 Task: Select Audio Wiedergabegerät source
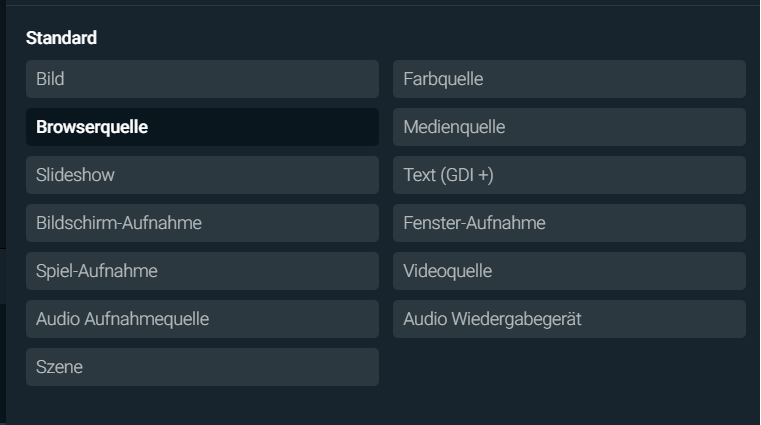point(569,319)
